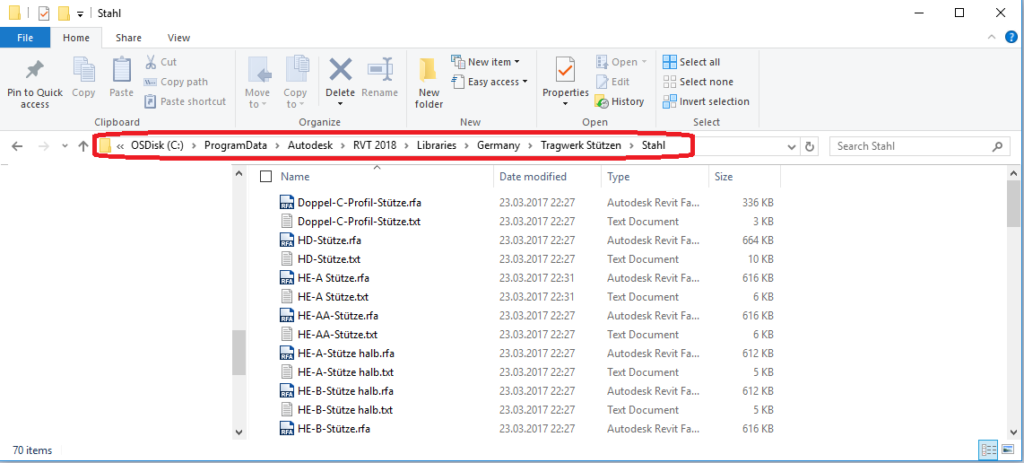Viewport: 1024px width, 463px height.
Task: Go up one folder level arrow
Action: click(x=83, y=146)
